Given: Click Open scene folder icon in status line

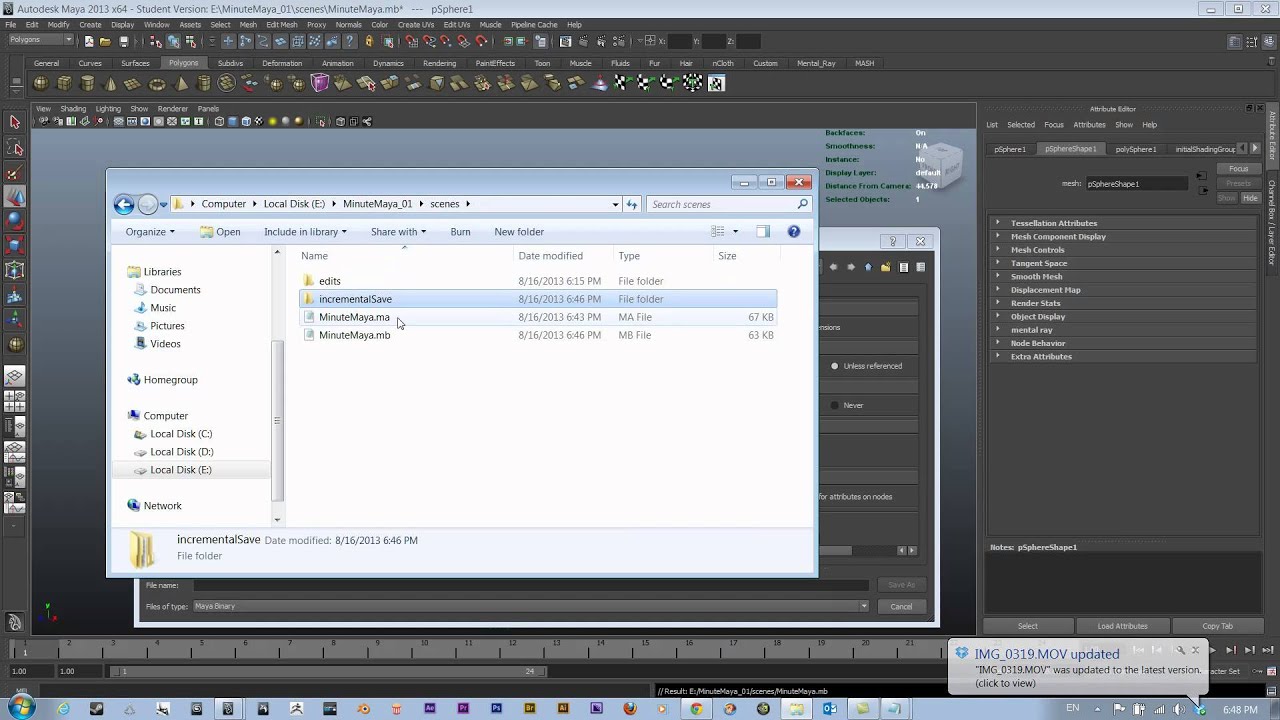Looking at the screenshot, I should (x=106, y=41).
